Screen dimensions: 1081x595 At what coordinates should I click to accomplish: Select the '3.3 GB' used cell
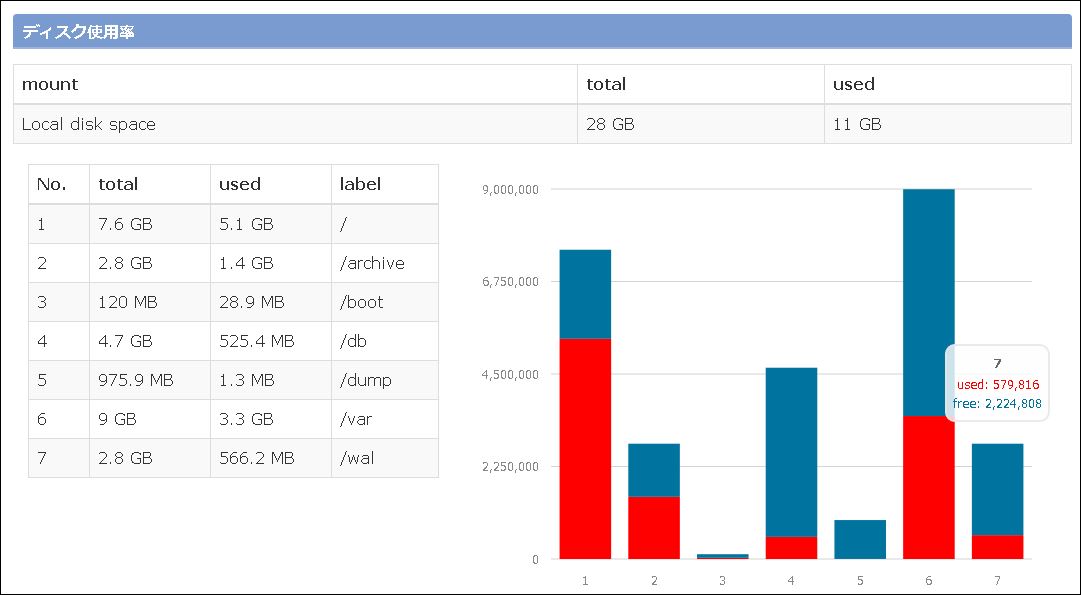(x=270, y=419)
